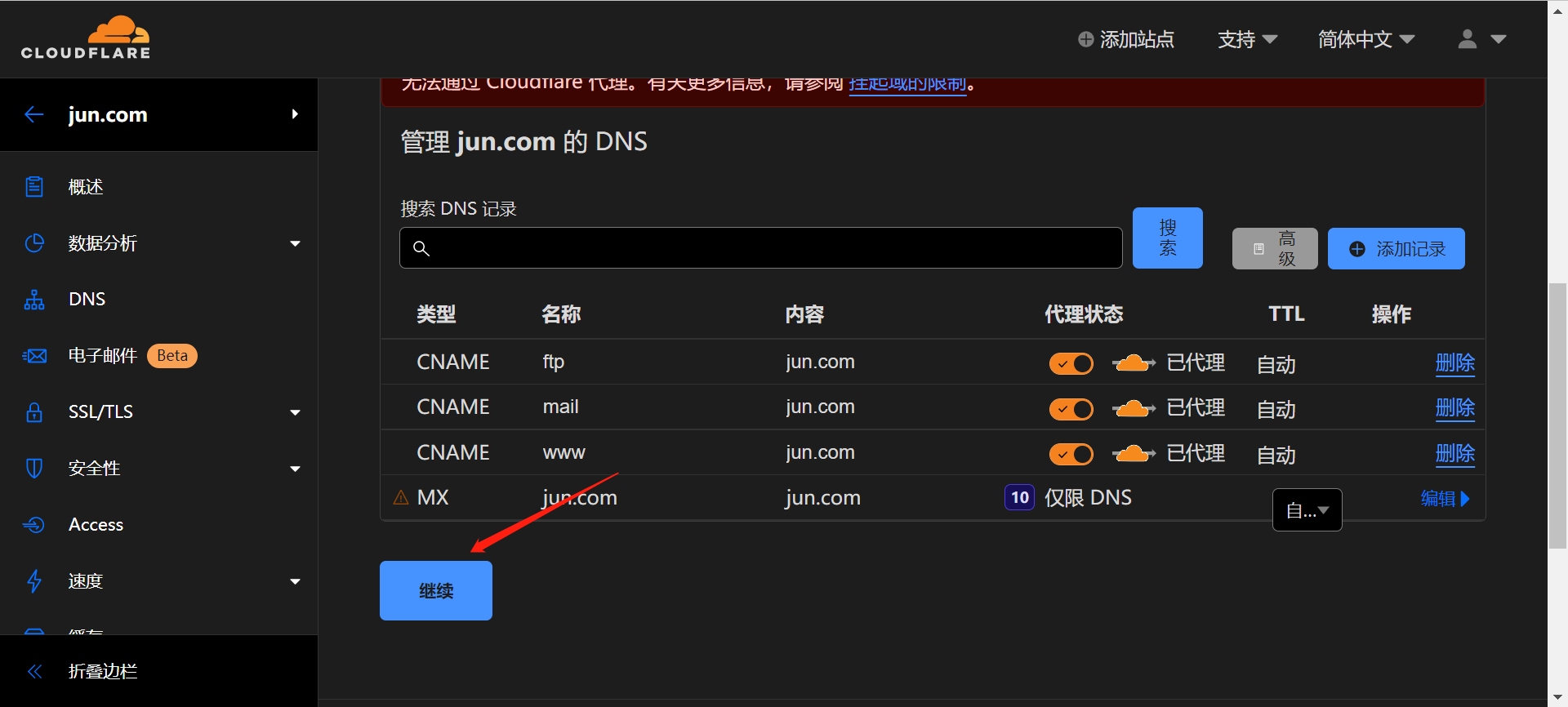The height and width of the screenshot is (707, 1568).
Task: Click the 高级 advanced button
Action: (1275, 248)
